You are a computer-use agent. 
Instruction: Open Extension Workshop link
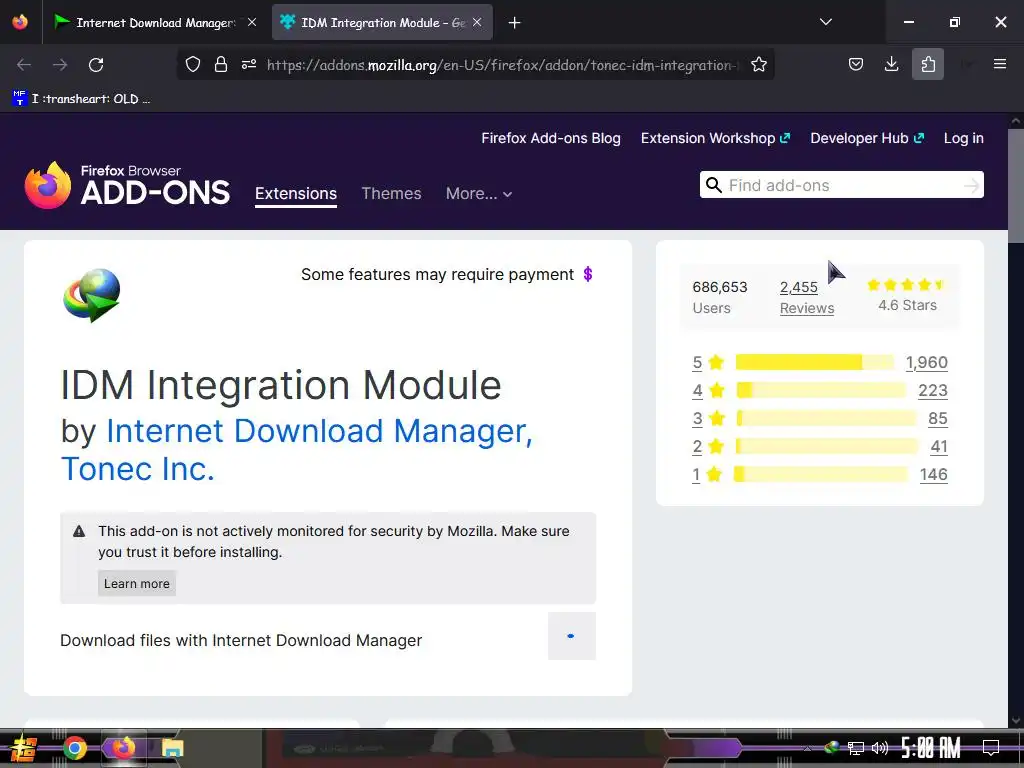click(x=715, y=138)
